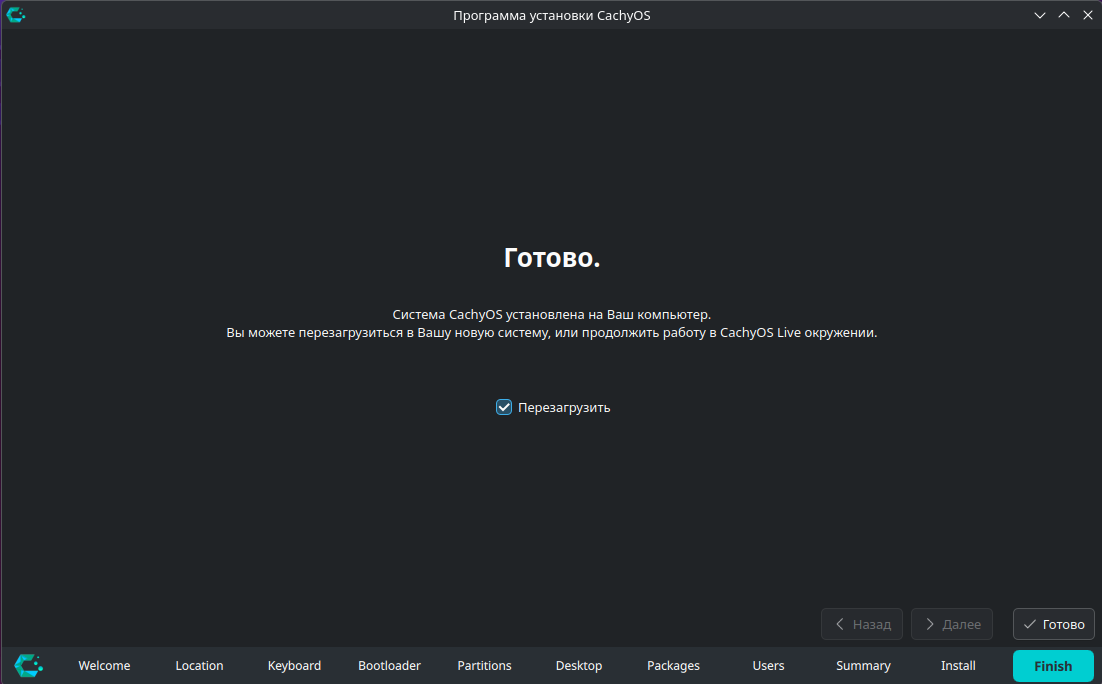Select the Location step
The image size is (1102, 684).
tap(200, 665)
